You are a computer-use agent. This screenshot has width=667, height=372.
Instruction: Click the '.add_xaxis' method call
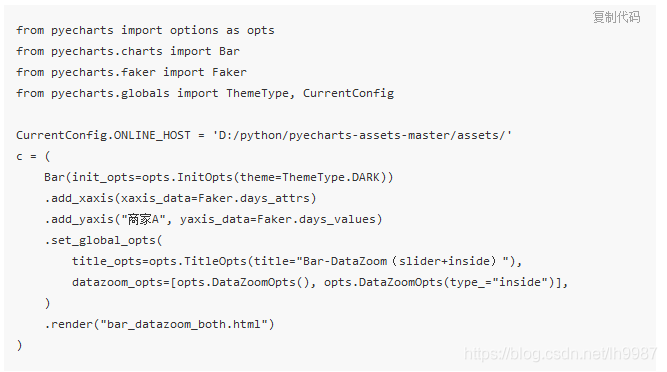tap(79, 199)
